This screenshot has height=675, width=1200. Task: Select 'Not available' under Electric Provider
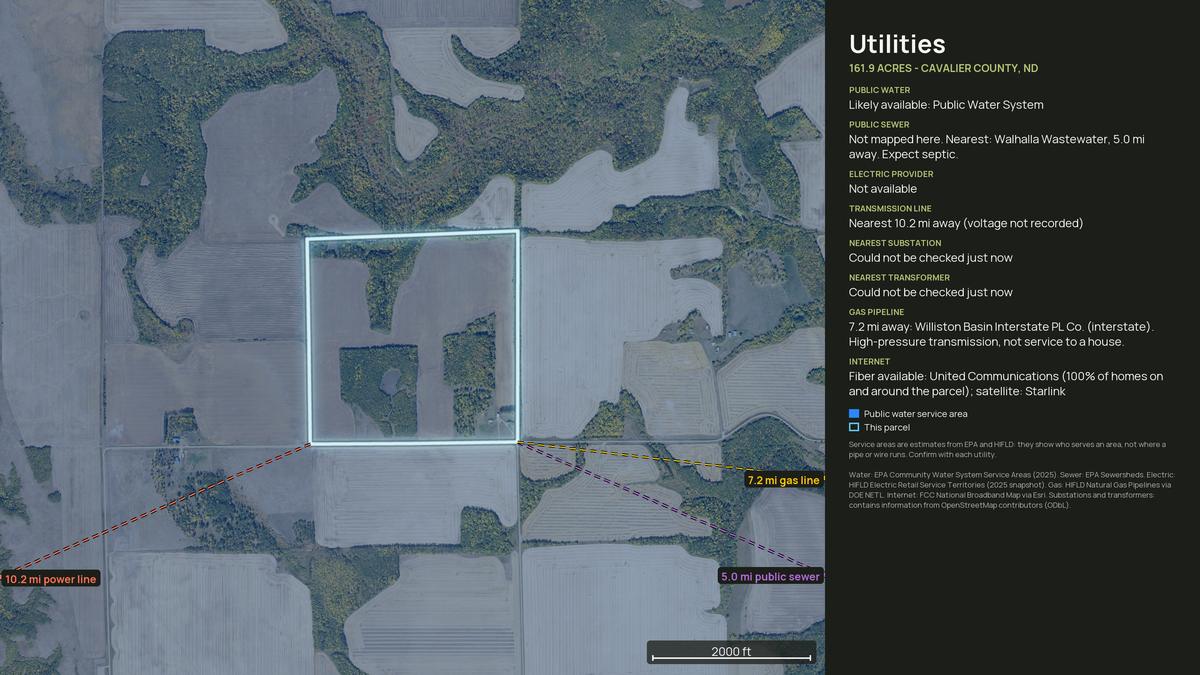tap(883, 189)
